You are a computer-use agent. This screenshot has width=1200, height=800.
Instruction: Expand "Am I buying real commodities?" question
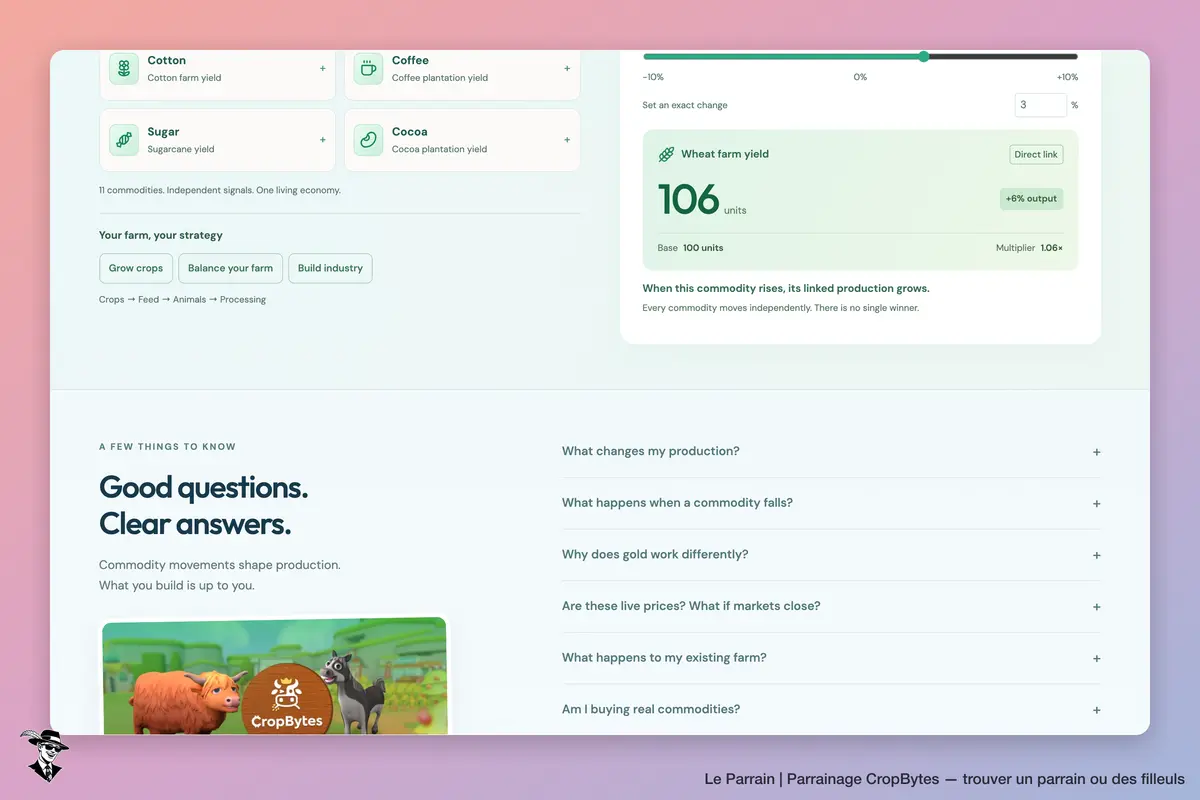point(831,710)
